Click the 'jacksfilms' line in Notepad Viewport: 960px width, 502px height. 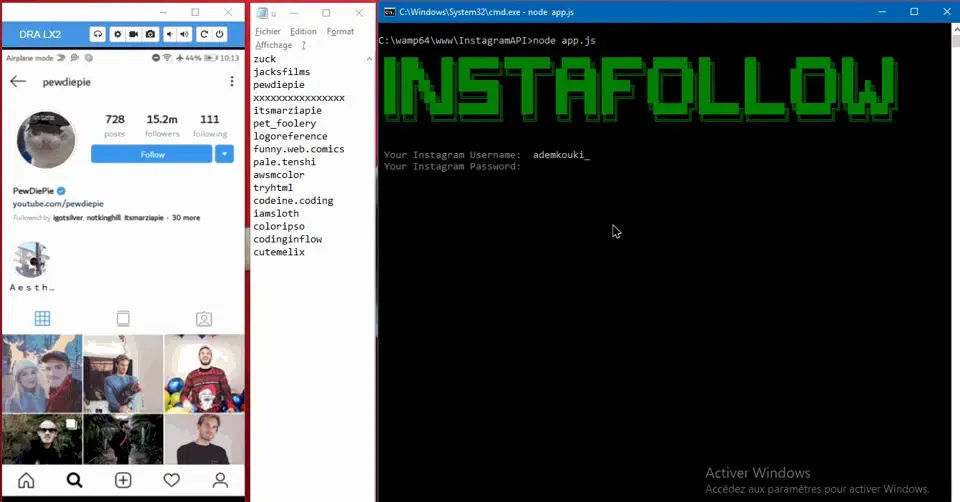tap(282, 72)
